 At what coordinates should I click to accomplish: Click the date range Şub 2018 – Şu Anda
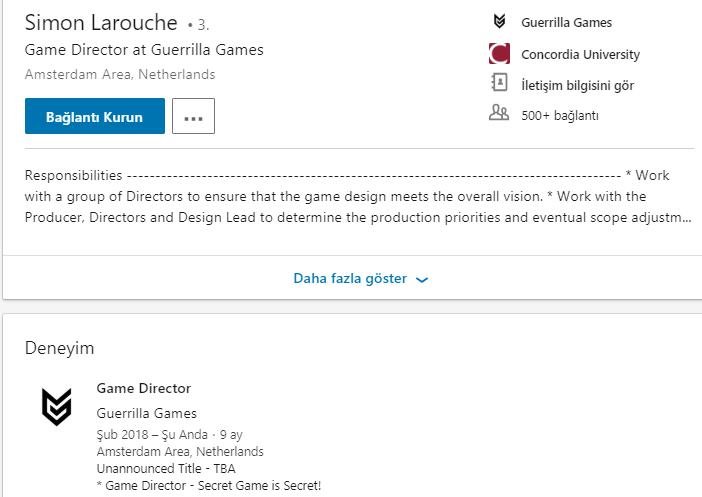pyautogui.click(x=152, y=434)
